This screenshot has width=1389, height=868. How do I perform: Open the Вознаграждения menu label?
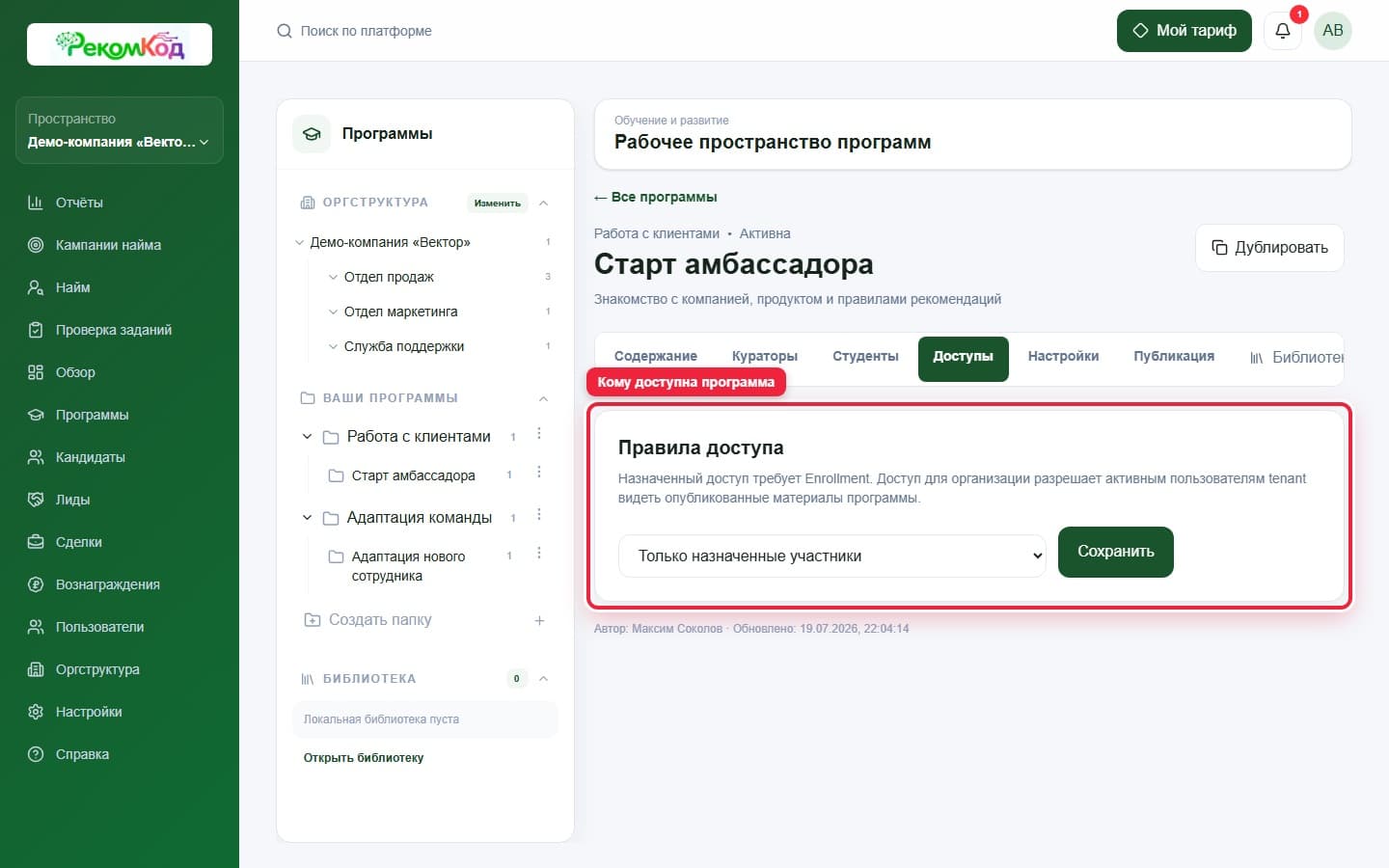108,584
